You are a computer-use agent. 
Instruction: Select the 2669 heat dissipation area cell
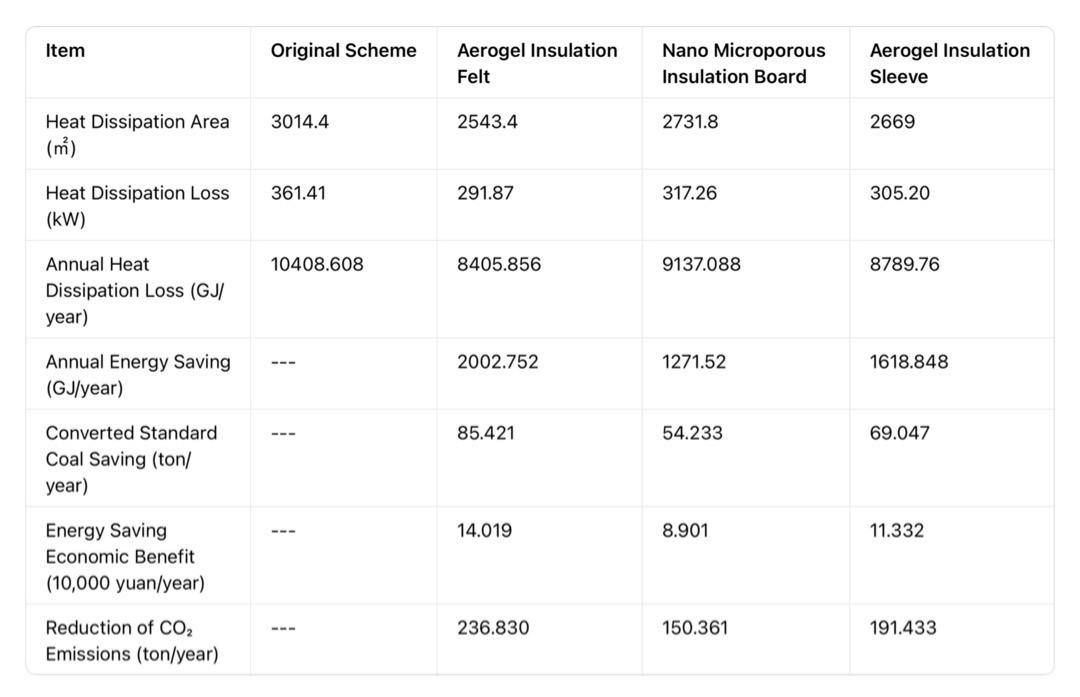click(892, 122)
